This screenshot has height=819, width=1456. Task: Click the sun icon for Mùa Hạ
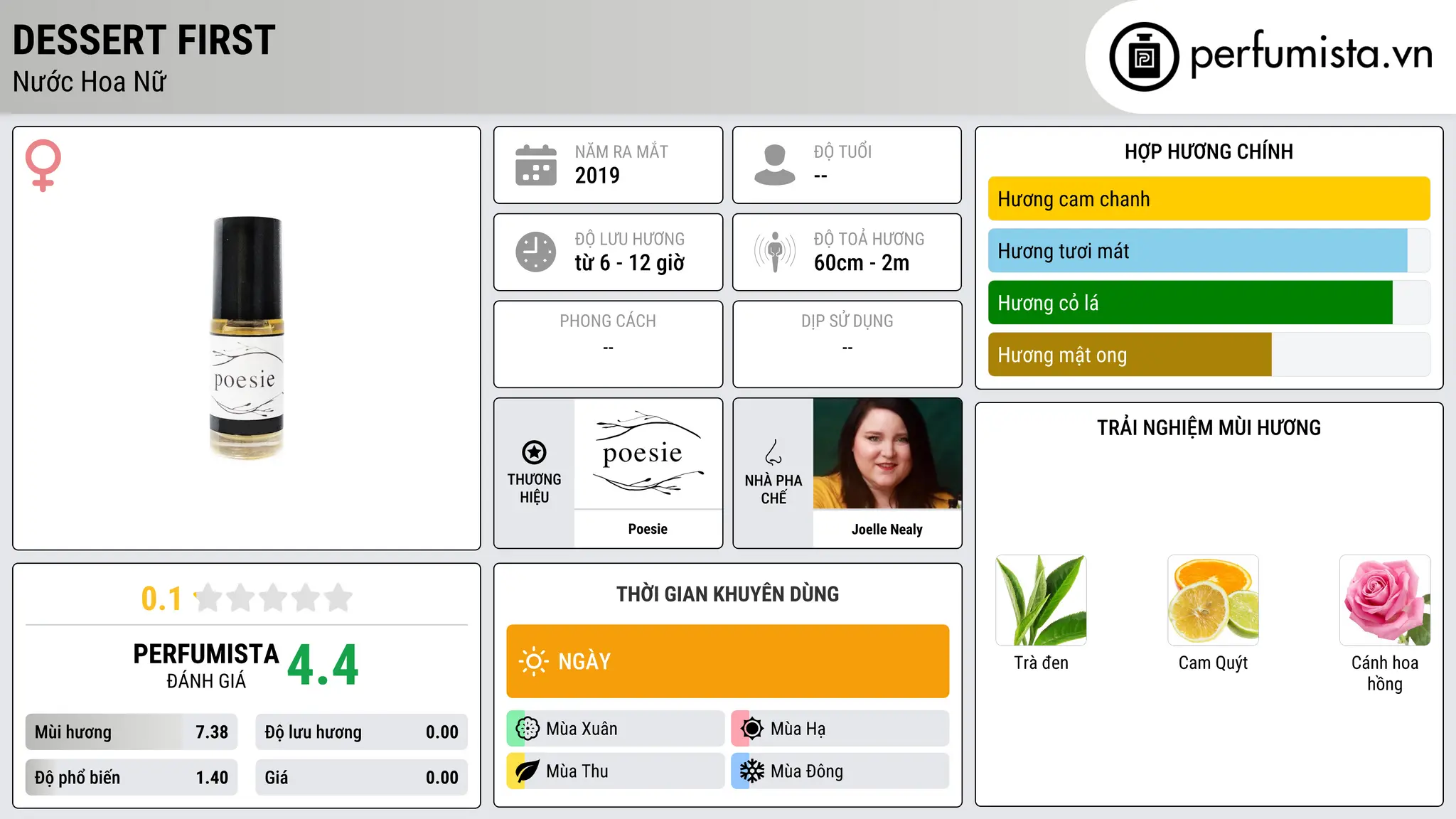(x=752, y=729)
